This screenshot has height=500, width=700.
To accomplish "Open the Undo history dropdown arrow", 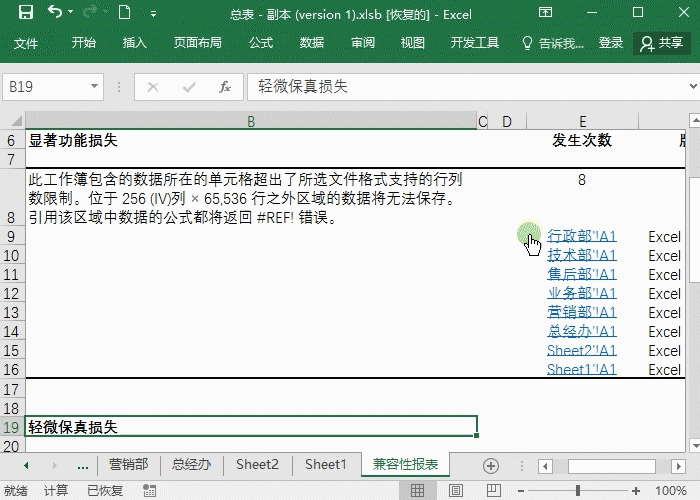I will coord(71,12).
